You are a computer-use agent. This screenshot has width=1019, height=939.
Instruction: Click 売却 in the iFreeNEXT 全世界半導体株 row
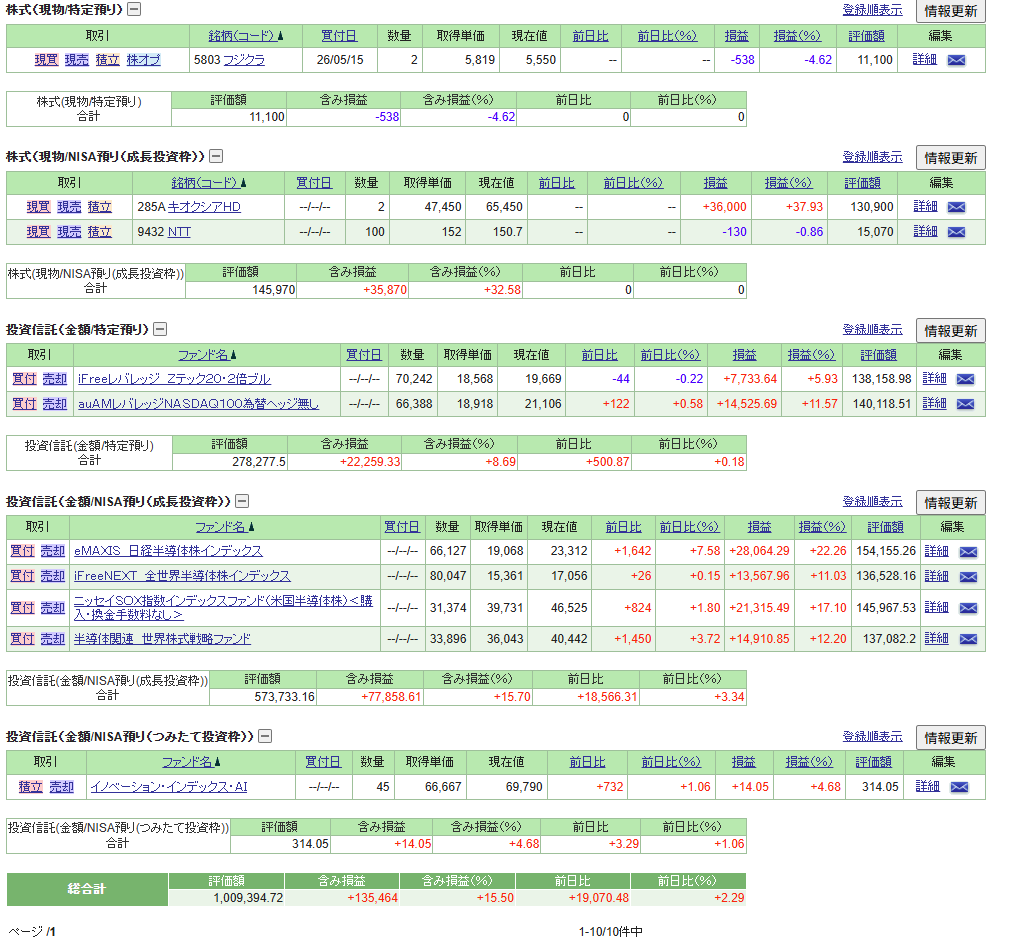point(53,576)
